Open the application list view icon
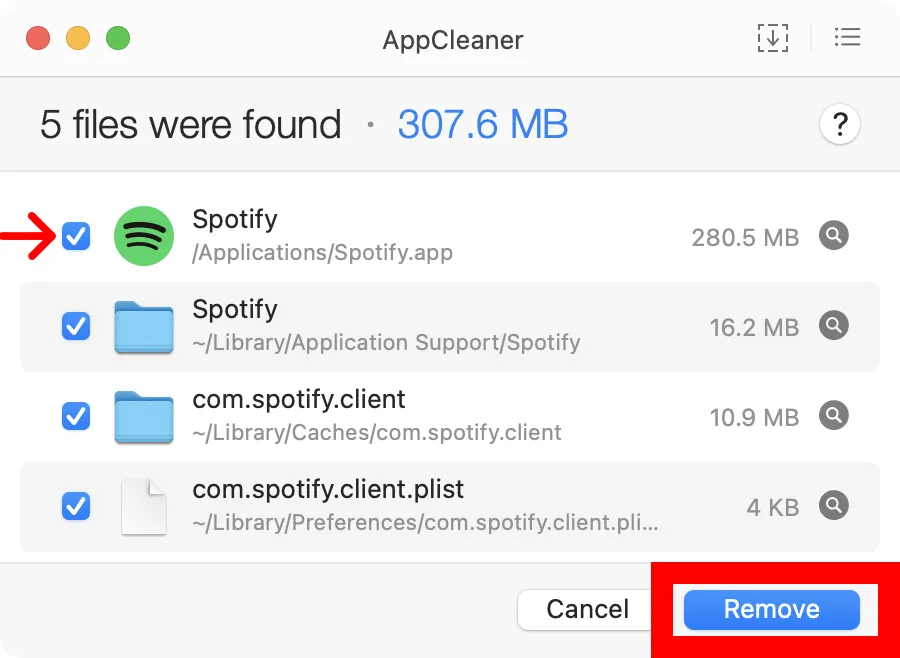This screenshot has width=900, height=658. (847, 39)
